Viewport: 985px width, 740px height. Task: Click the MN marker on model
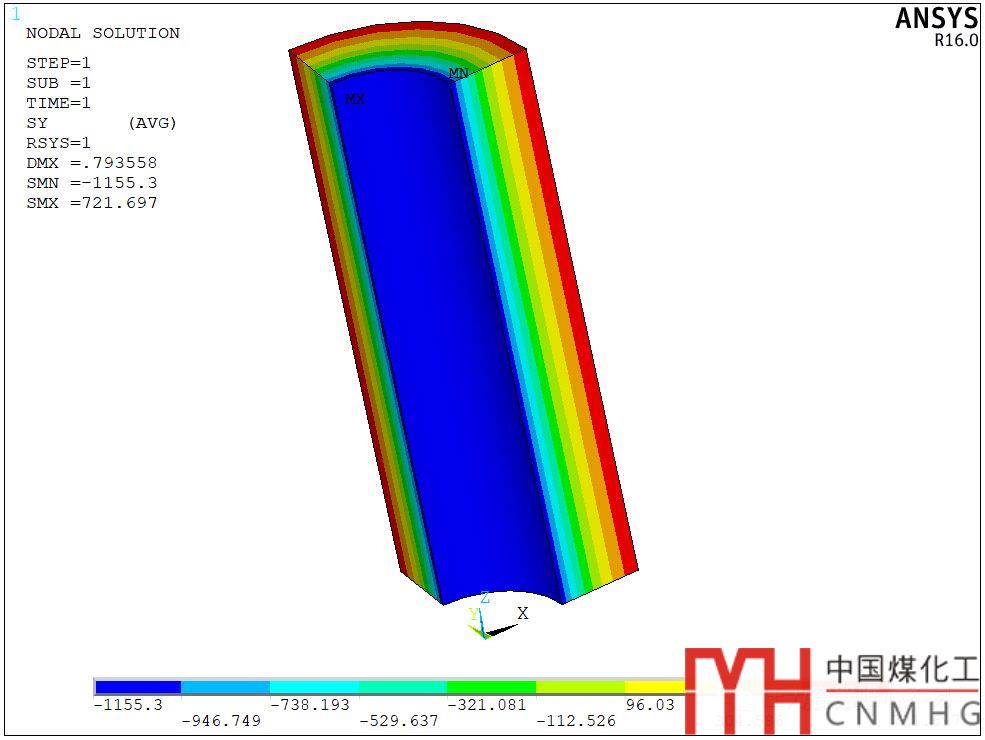pos(459,73)
